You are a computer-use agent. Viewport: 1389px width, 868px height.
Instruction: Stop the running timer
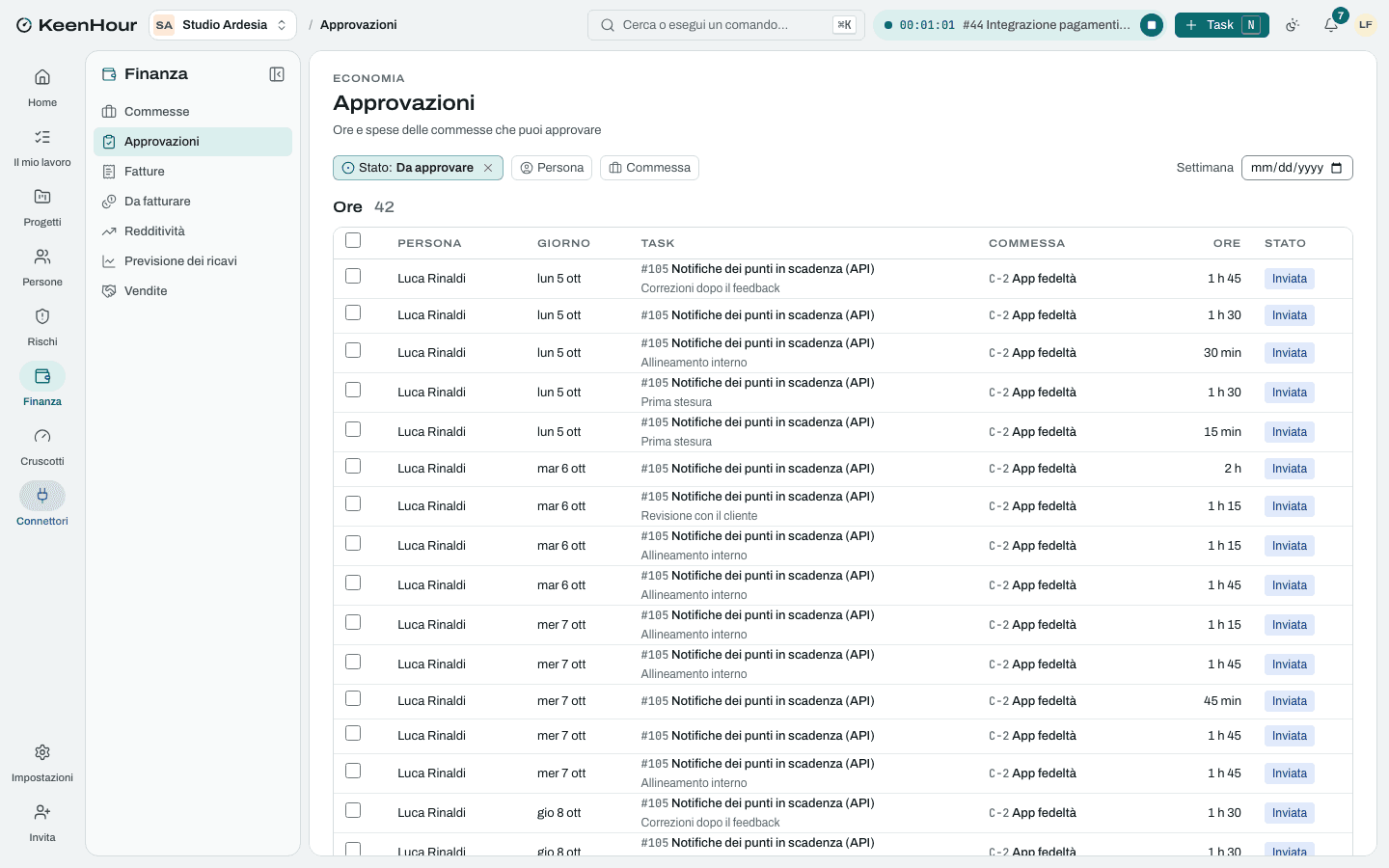[1152, 25]
